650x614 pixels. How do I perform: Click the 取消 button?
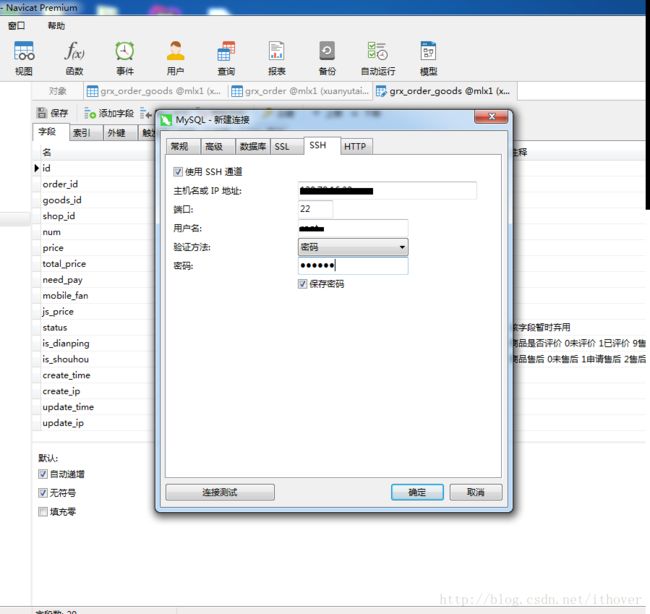point(475,492)
